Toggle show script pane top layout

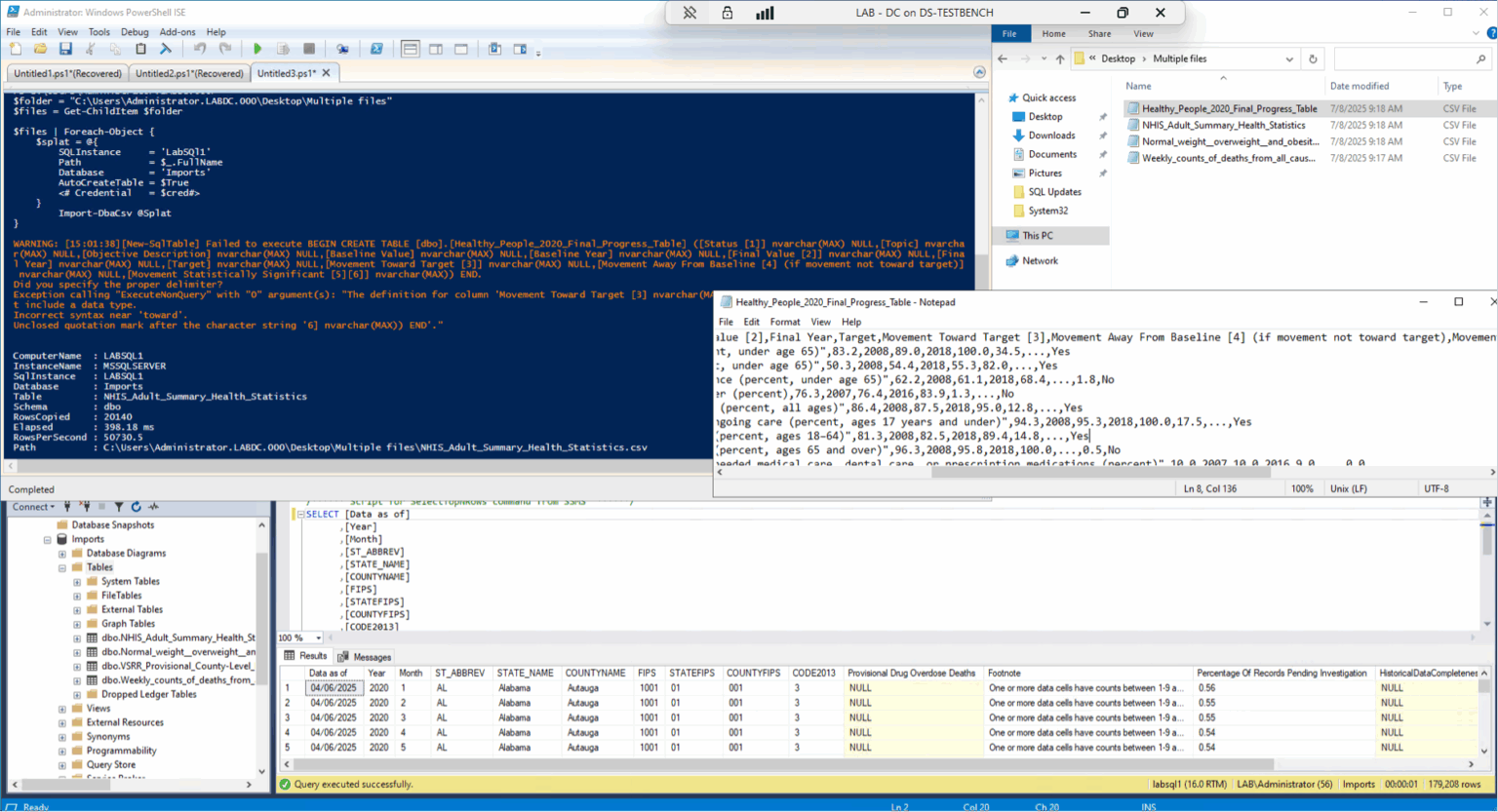point(411,49)
